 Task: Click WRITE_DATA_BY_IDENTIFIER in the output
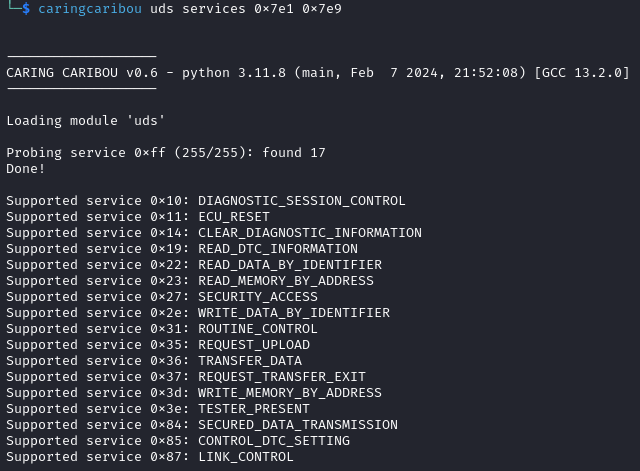coord(293,313)
